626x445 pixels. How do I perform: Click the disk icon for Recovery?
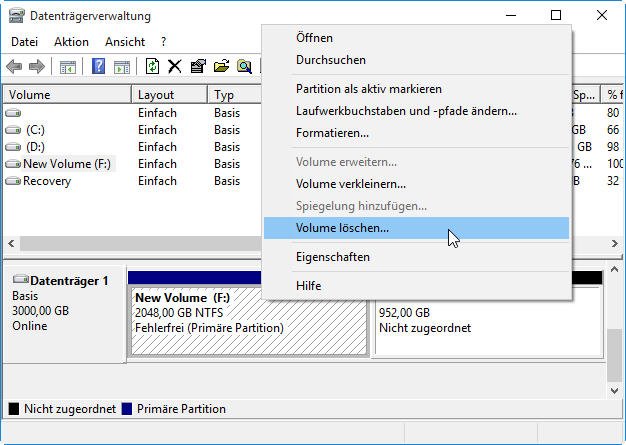click(13, 181)
